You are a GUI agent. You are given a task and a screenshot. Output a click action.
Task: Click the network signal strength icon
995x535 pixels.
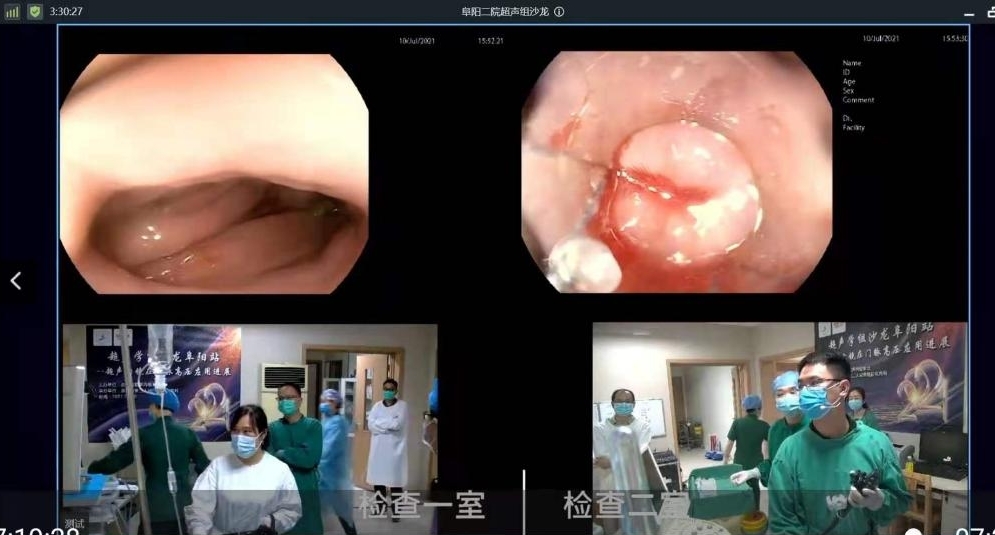[12, 11]
